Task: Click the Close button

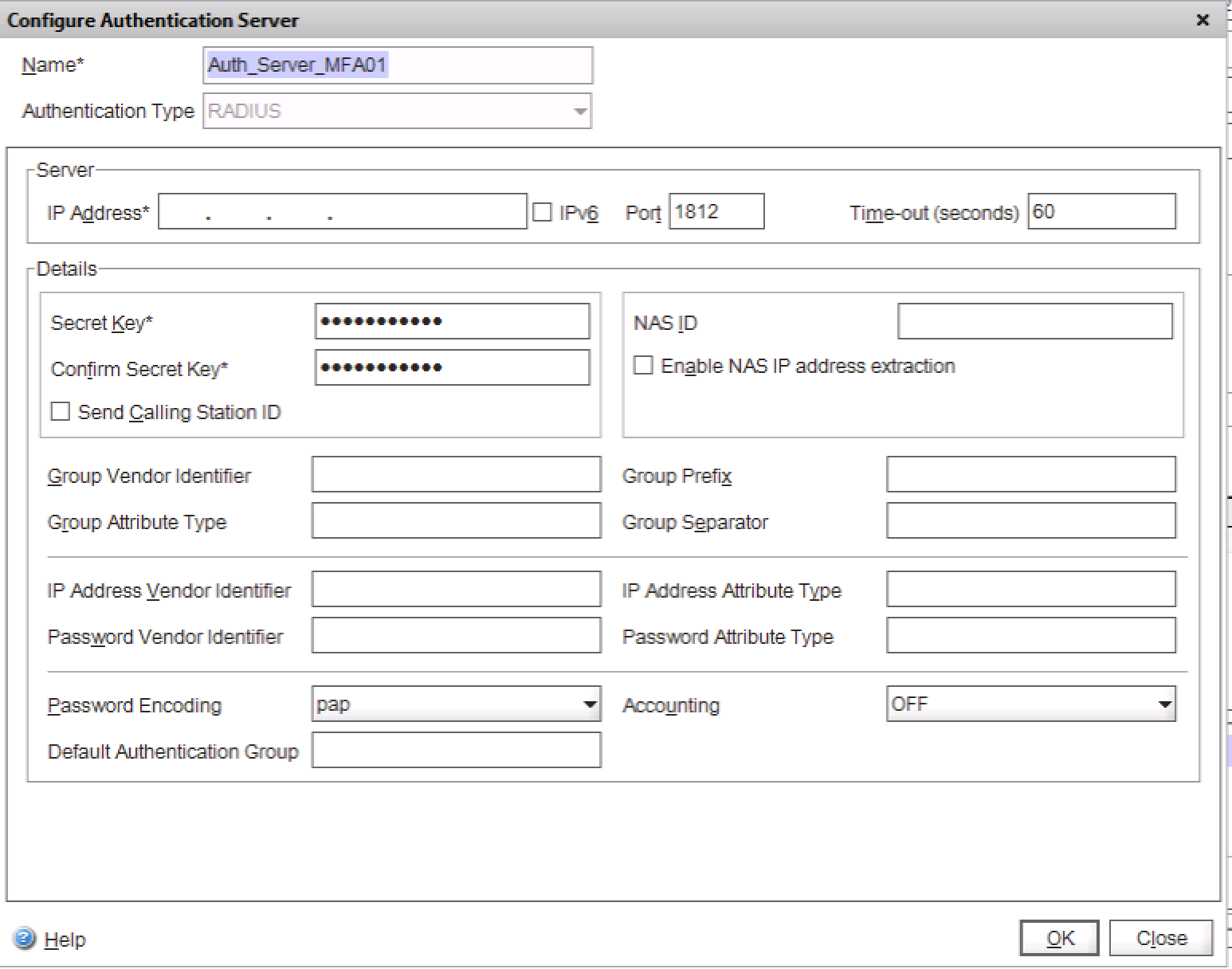Action: pos(1161,938)
